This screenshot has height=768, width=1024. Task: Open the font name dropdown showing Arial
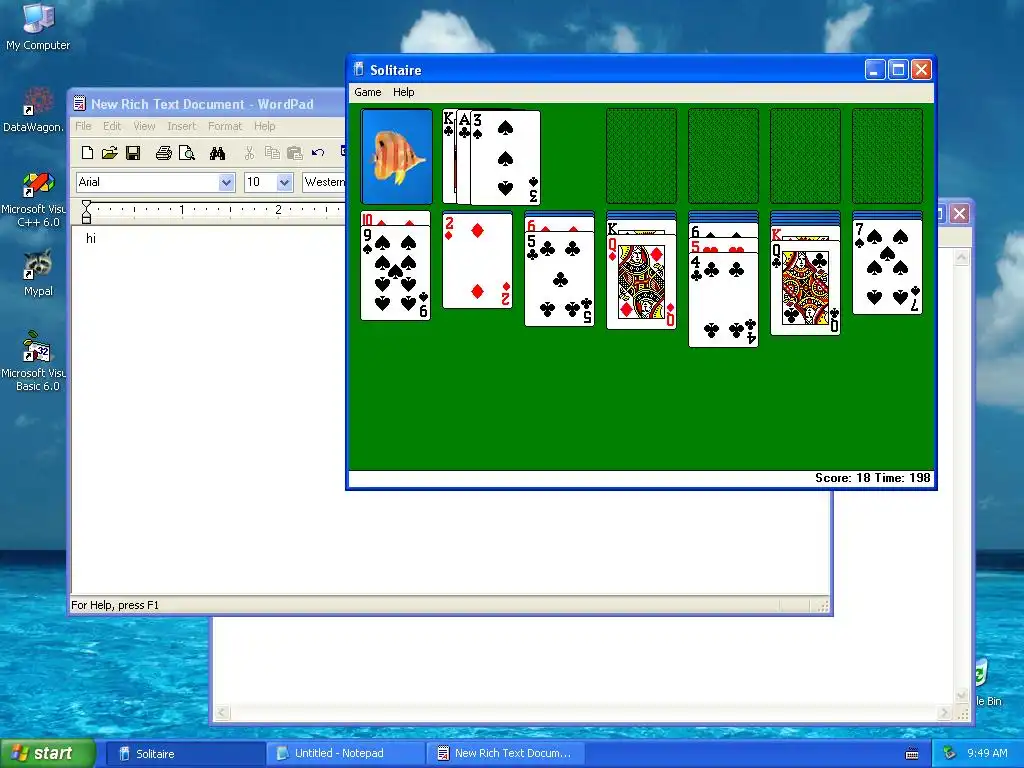(227, 182)
